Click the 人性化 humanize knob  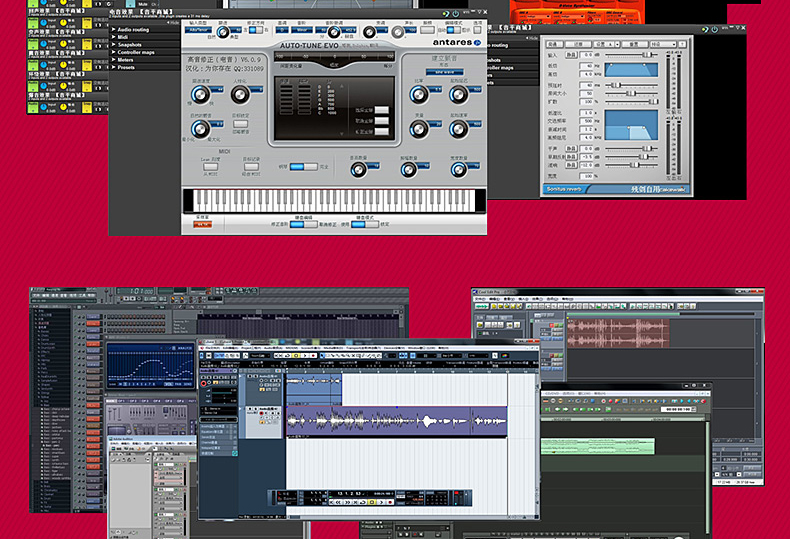coord(240,94)
